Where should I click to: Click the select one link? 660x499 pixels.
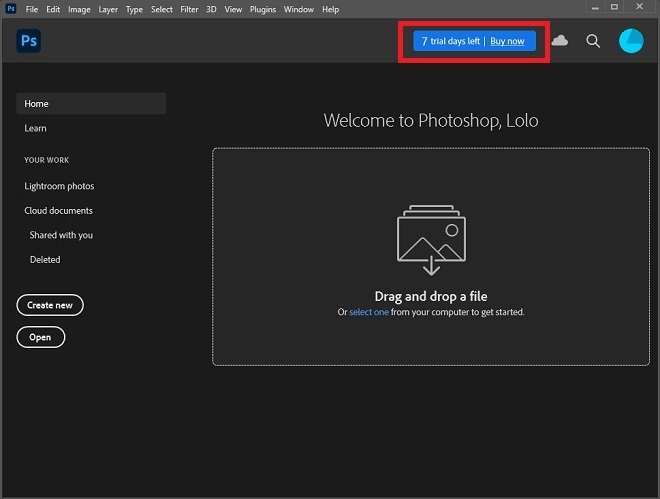tap(369, 312)
